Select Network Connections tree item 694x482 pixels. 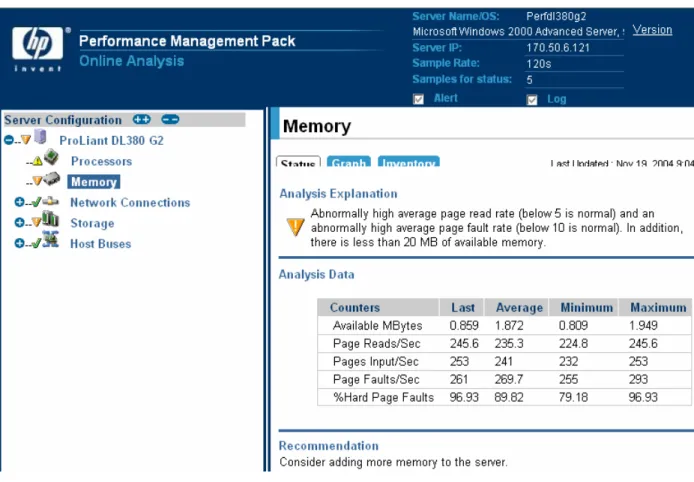tap(130, 203)
